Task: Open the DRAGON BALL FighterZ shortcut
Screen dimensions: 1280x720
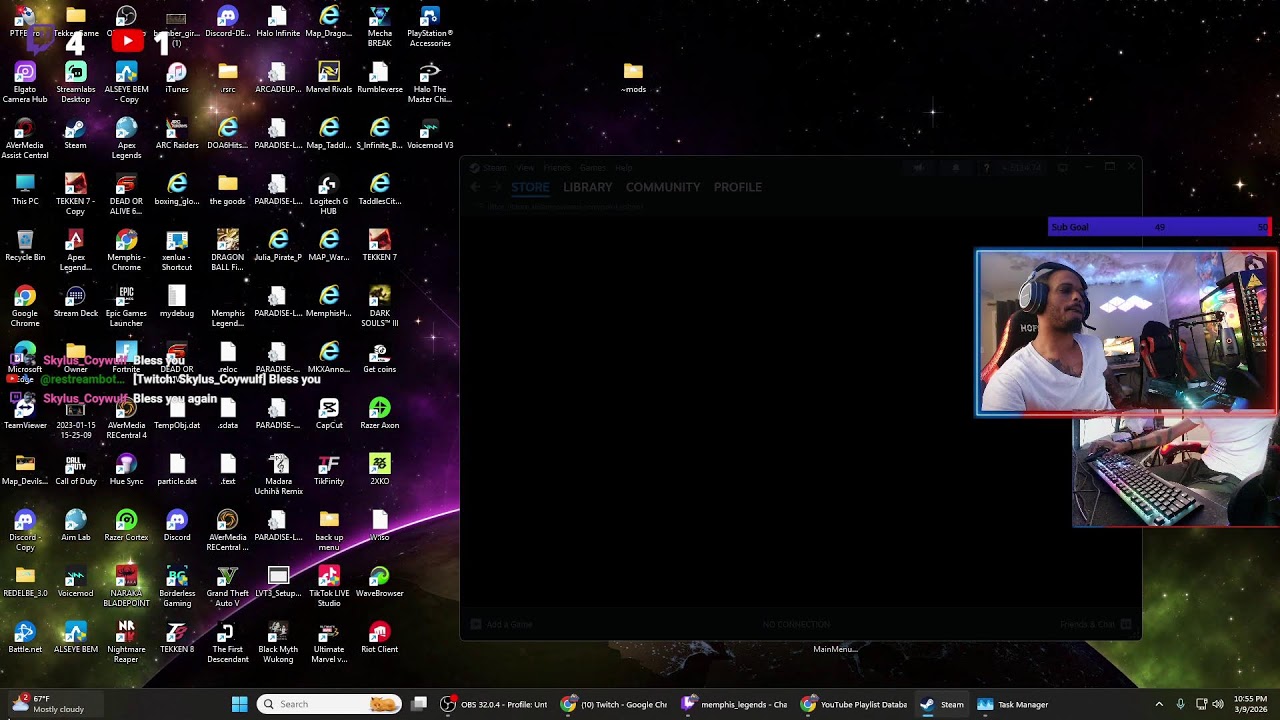Action: (227, 250)
